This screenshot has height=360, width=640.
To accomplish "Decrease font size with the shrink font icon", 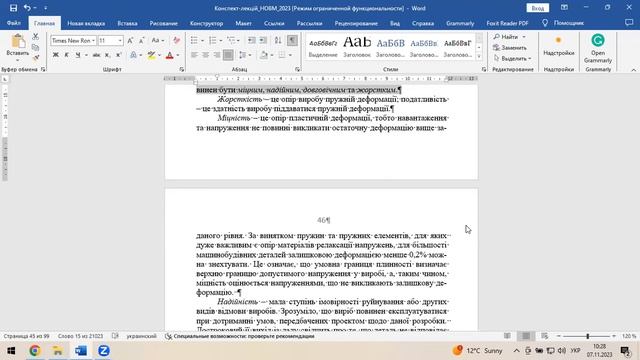I will pyautogui.click(x=141, y=40).
